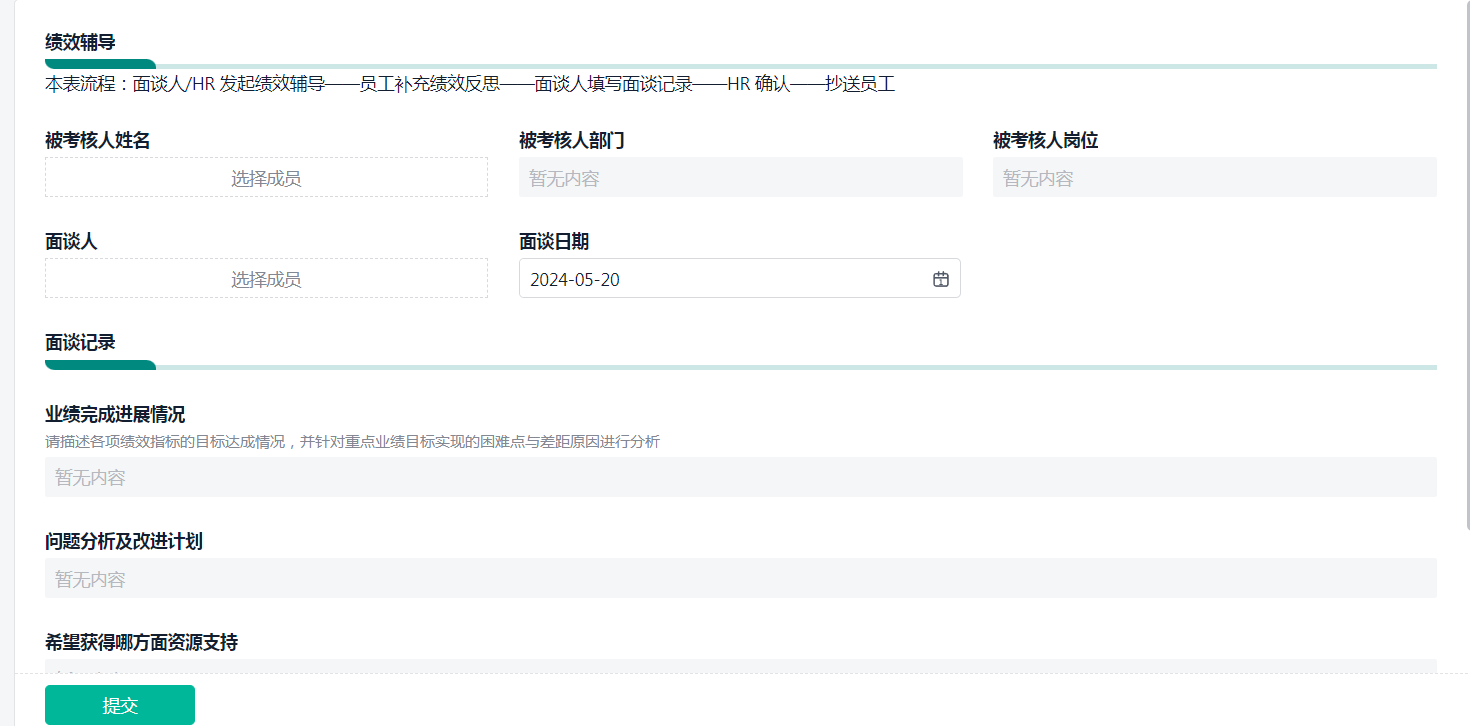Viewport: 1470px width, 726px height.
Task: Click the 被考核人姓名 label
Action: [98, 141]
